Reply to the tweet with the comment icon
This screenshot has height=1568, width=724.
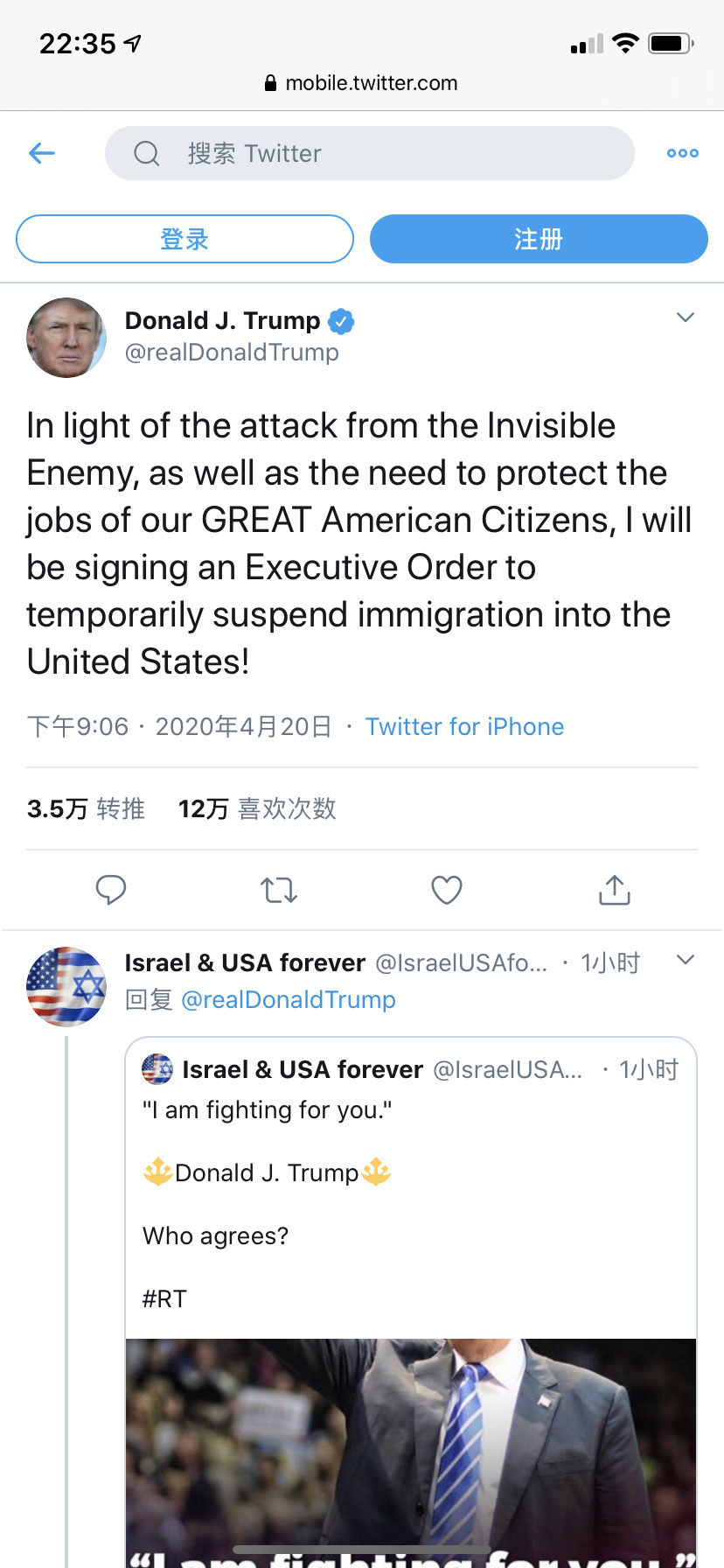coord(111,890)
